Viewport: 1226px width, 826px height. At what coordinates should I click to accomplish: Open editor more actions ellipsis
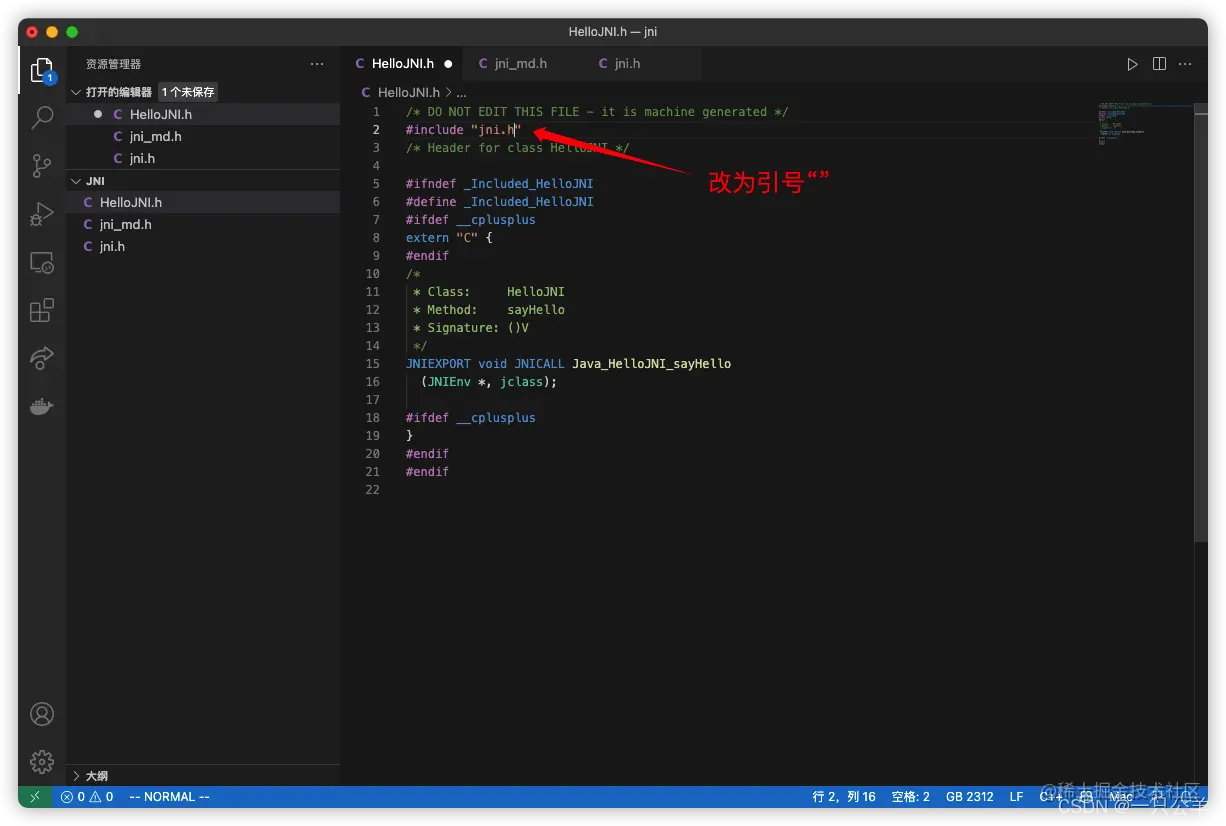1186,64
